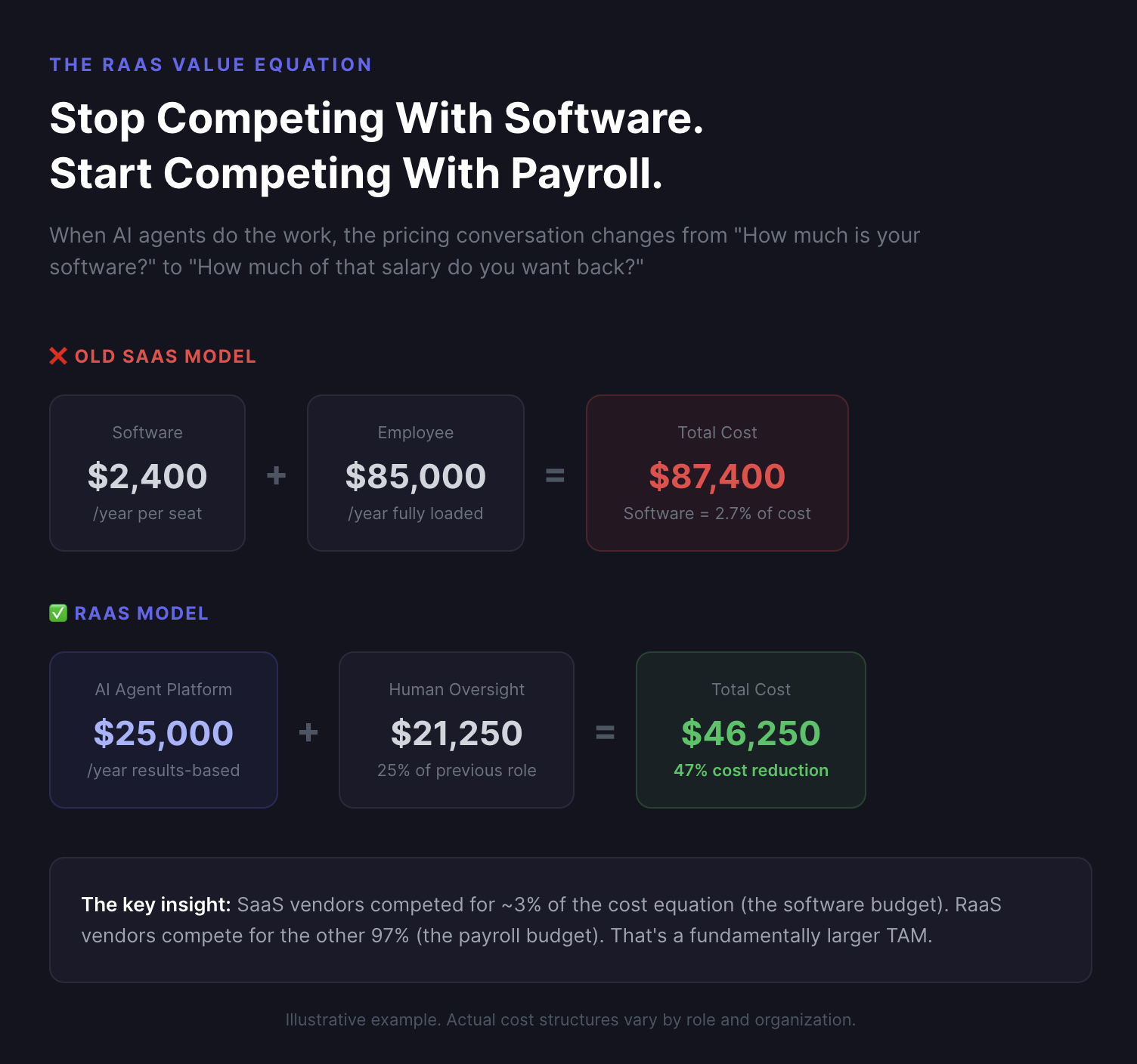This screenshot has height=1064, width=1137.
Task: Click the equals sign before the $87,400 total
Action: (555, 475)
